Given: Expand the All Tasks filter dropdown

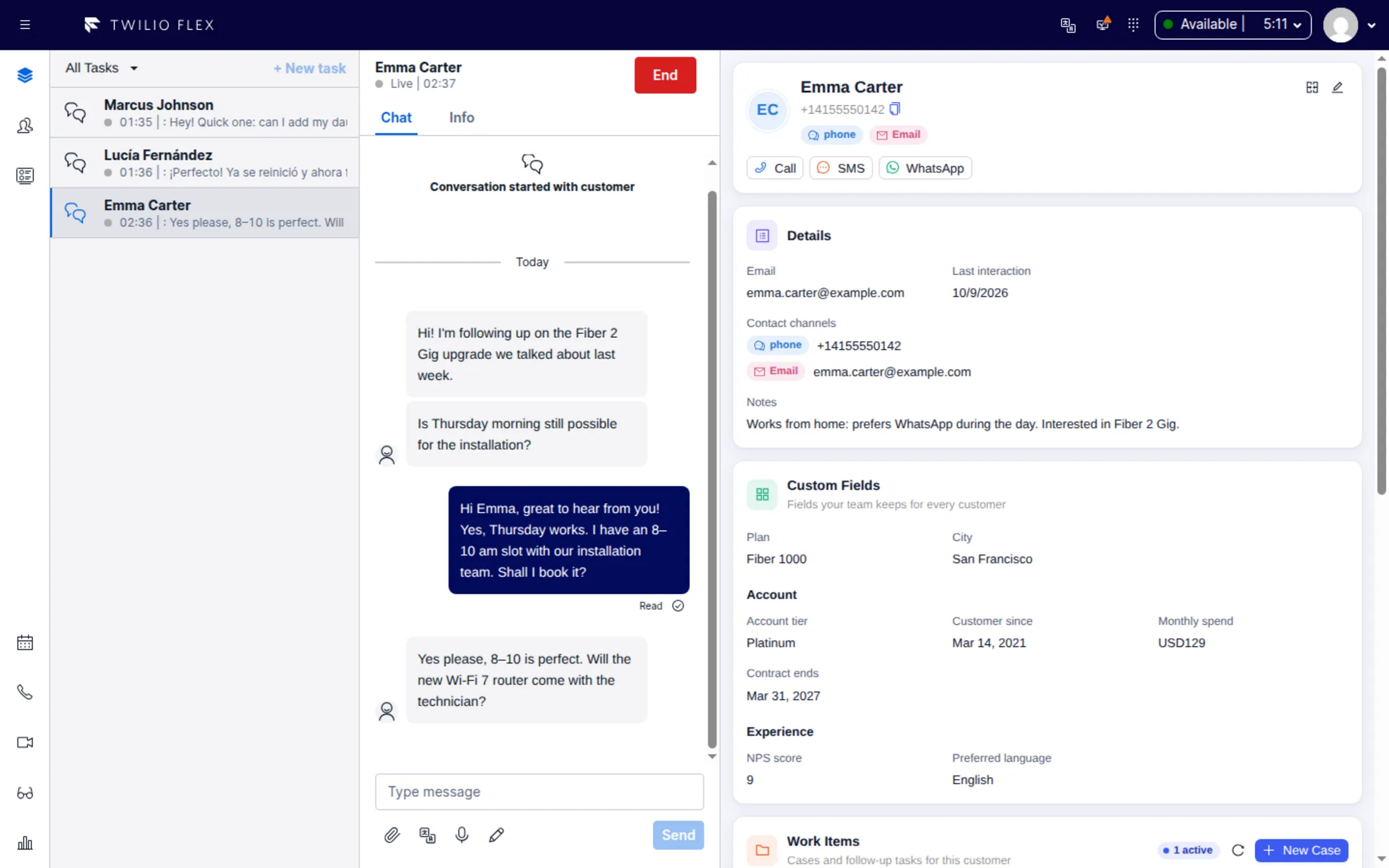Looking at the screenshot, I should point(102,68).
